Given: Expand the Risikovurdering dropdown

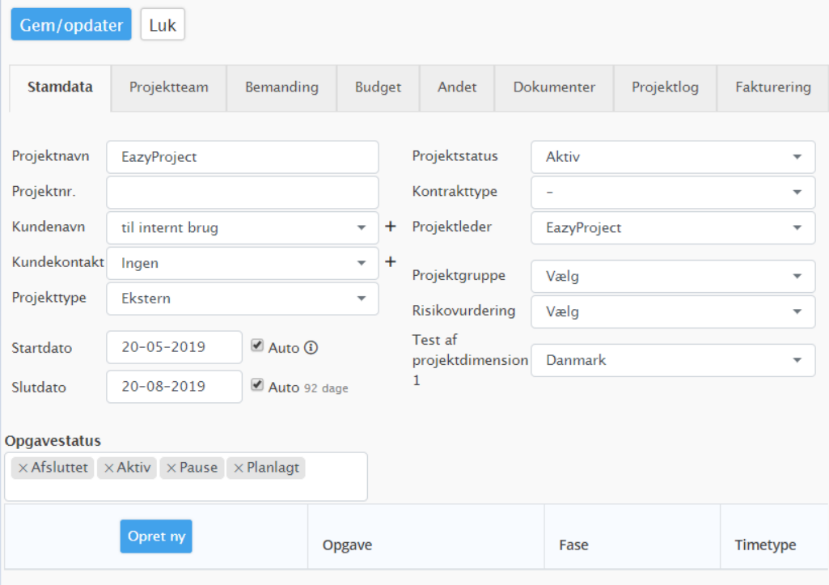Looking at the screenshot, I should (673, 312).
